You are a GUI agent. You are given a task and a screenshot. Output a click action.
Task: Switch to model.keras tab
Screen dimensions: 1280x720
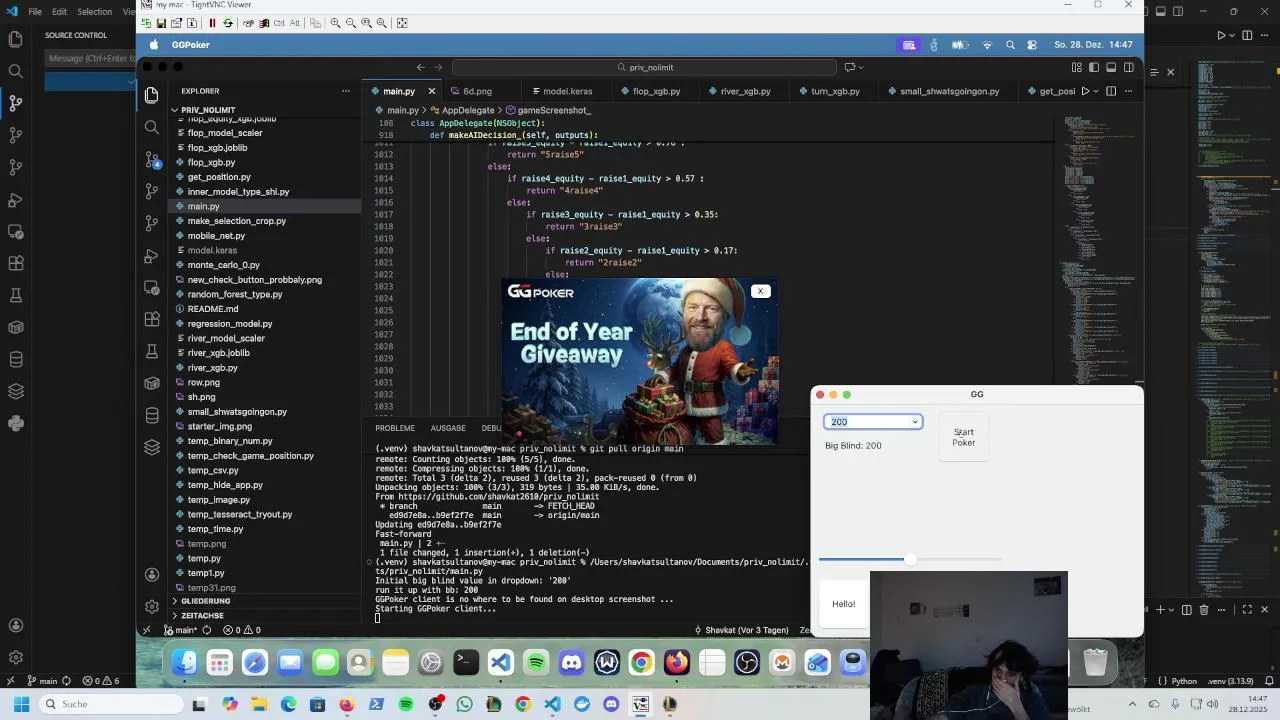[568, 91]
